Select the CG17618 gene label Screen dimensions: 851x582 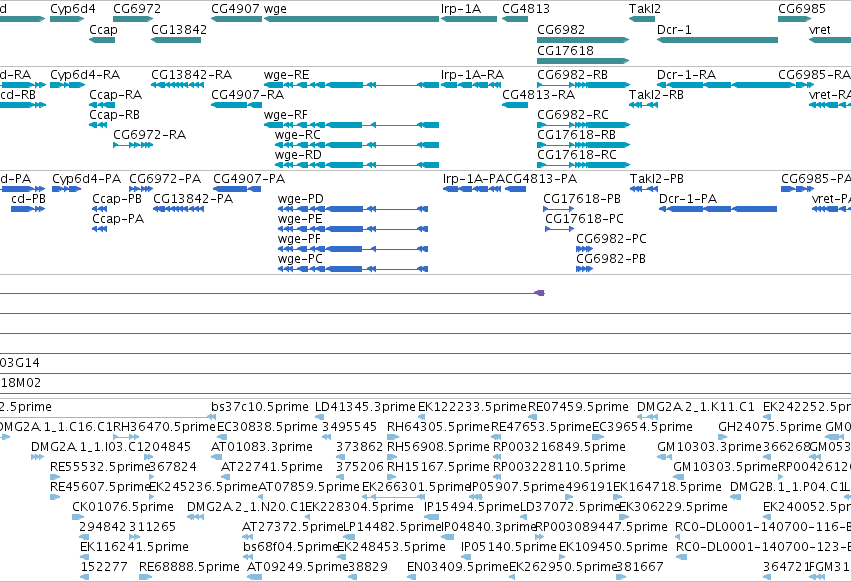(566, 50)
